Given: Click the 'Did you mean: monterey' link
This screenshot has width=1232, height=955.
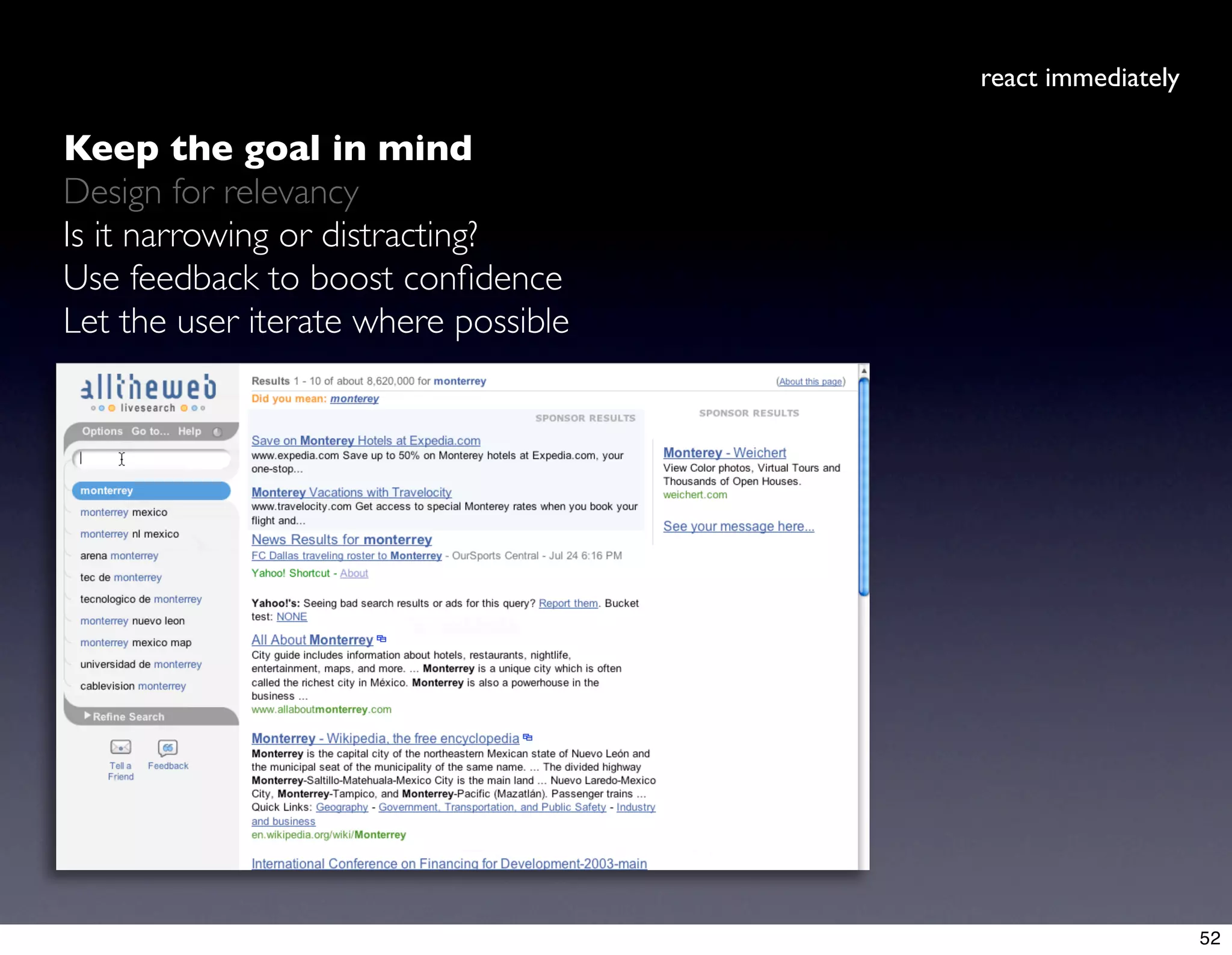Looking at the screenshot, I should coord(354,398).
